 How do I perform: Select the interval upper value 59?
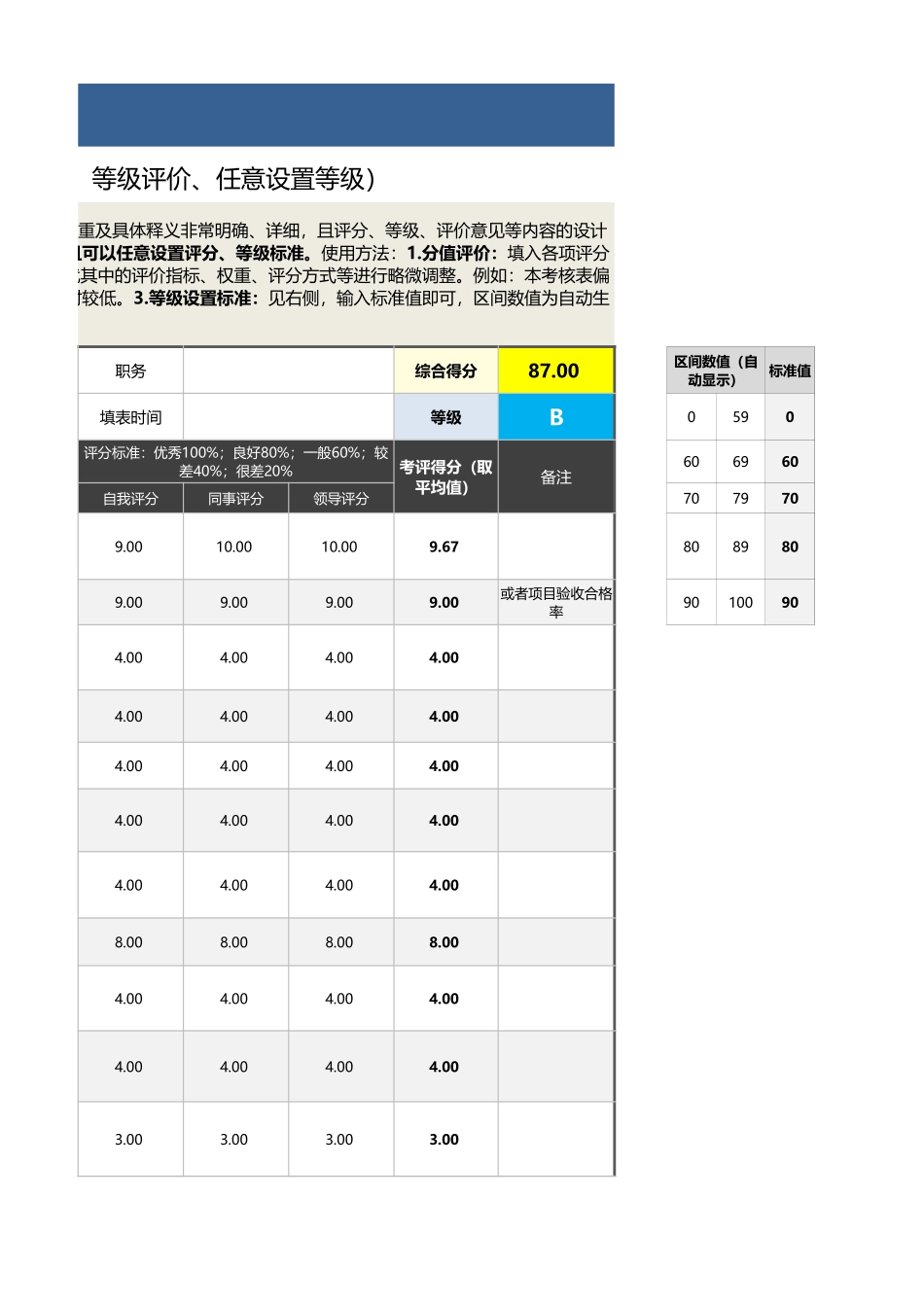tap(741, 417)
